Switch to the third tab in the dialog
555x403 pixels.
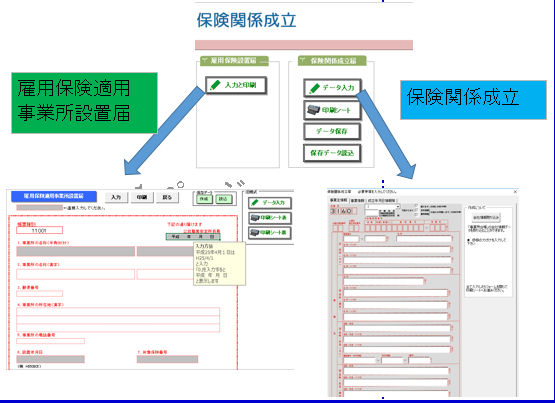[382, 201]
